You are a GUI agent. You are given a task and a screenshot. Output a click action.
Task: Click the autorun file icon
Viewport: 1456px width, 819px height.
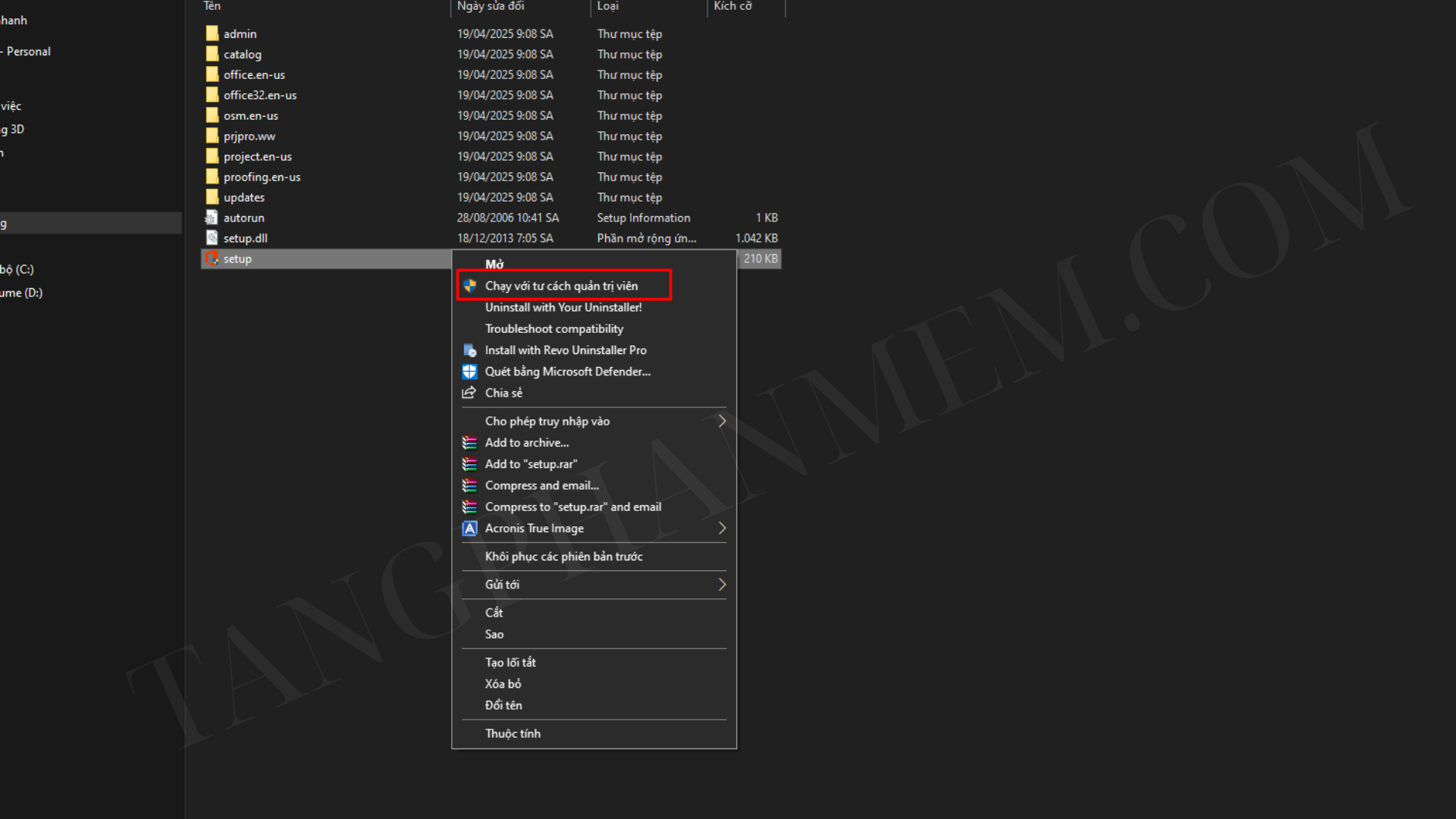tap(212, 218)
